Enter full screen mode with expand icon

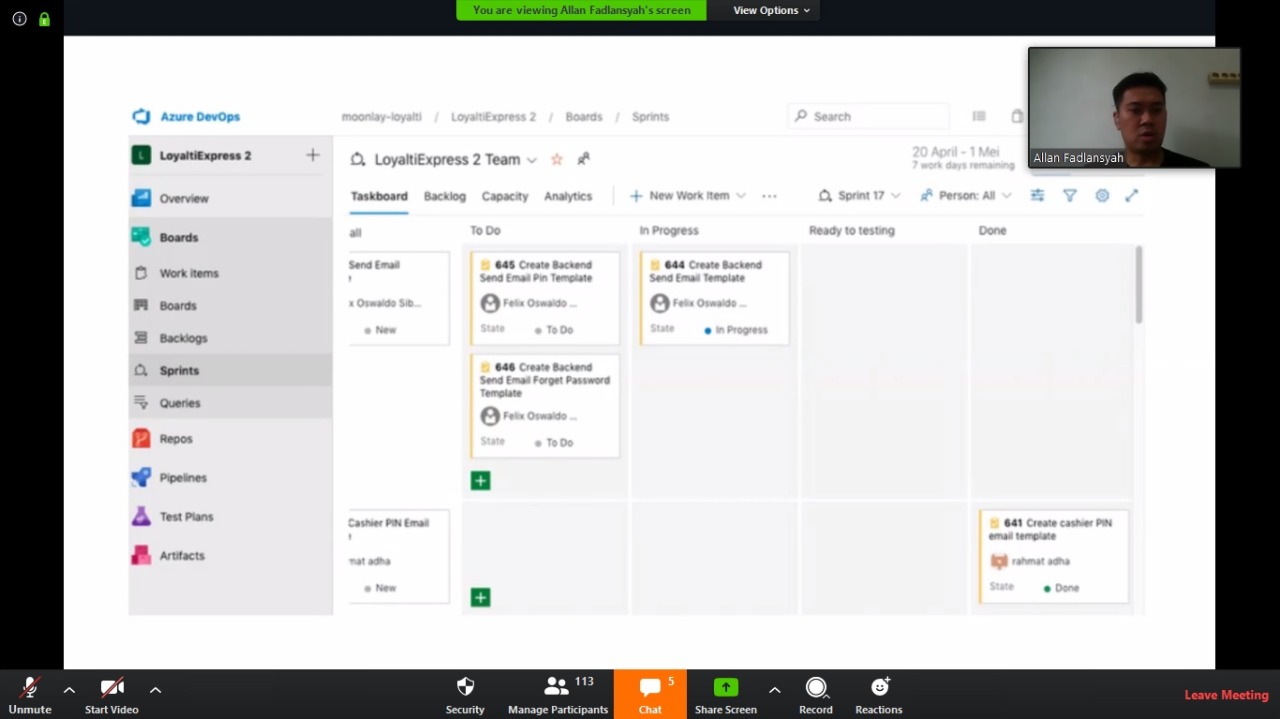click(x=1132, y=196)
